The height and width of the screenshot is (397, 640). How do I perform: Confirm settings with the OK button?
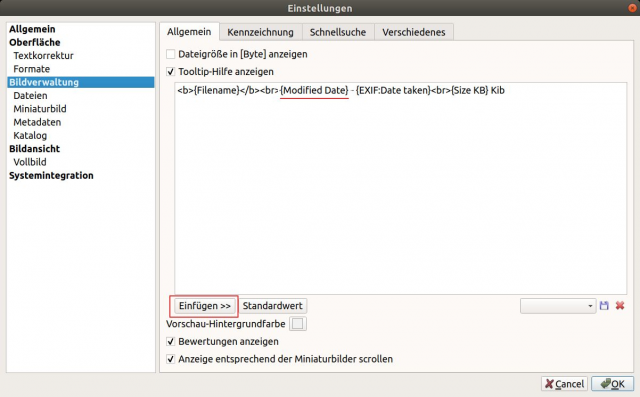[x=613, y=384]
